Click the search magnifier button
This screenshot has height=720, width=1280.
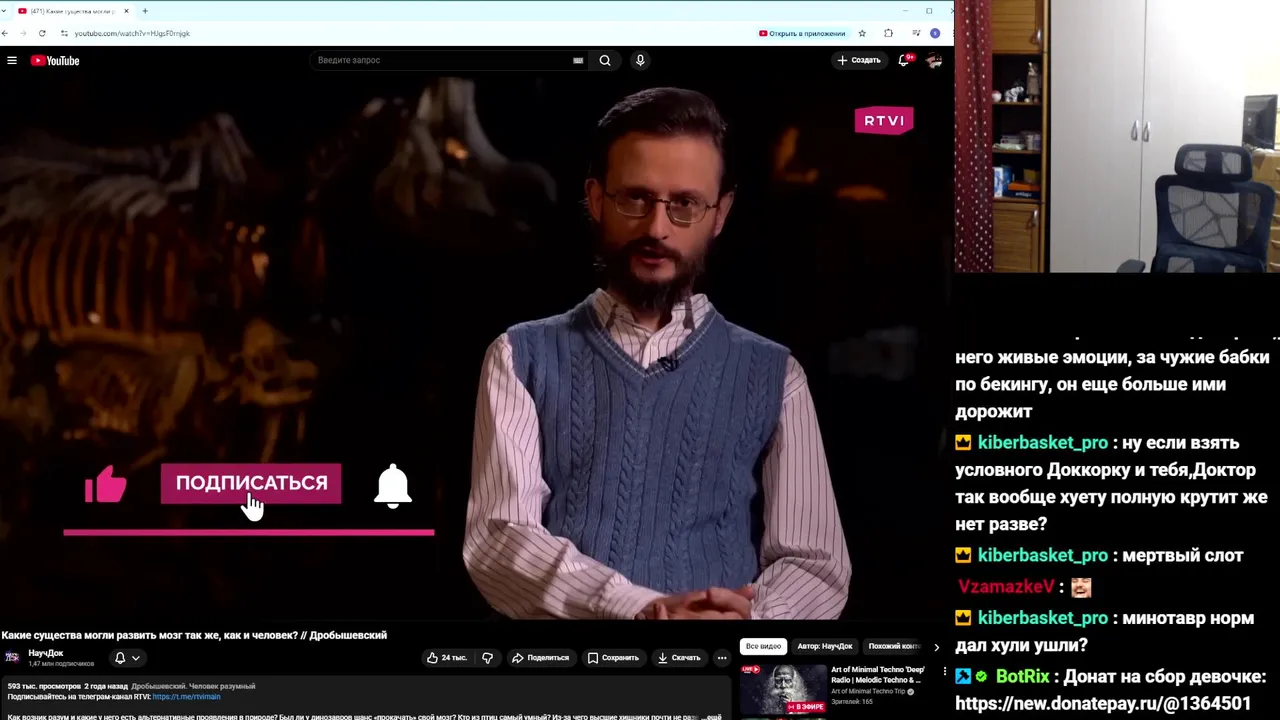point(605,60)
